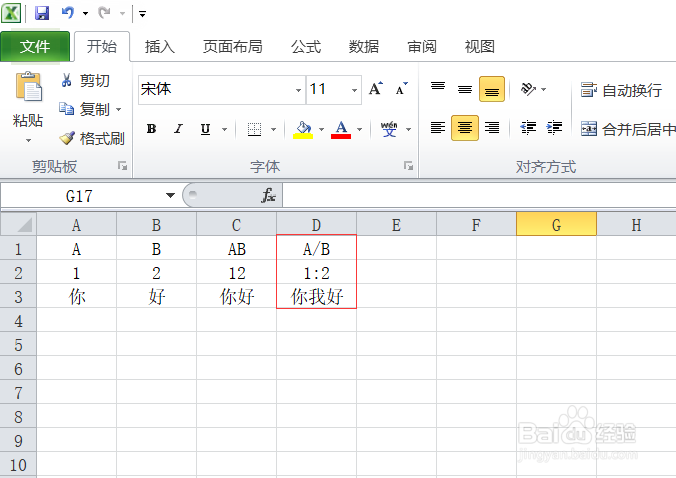Apply cell borders icon
Image resolution: width=676 pixels, height=478 pixels.
click(254, 129)
